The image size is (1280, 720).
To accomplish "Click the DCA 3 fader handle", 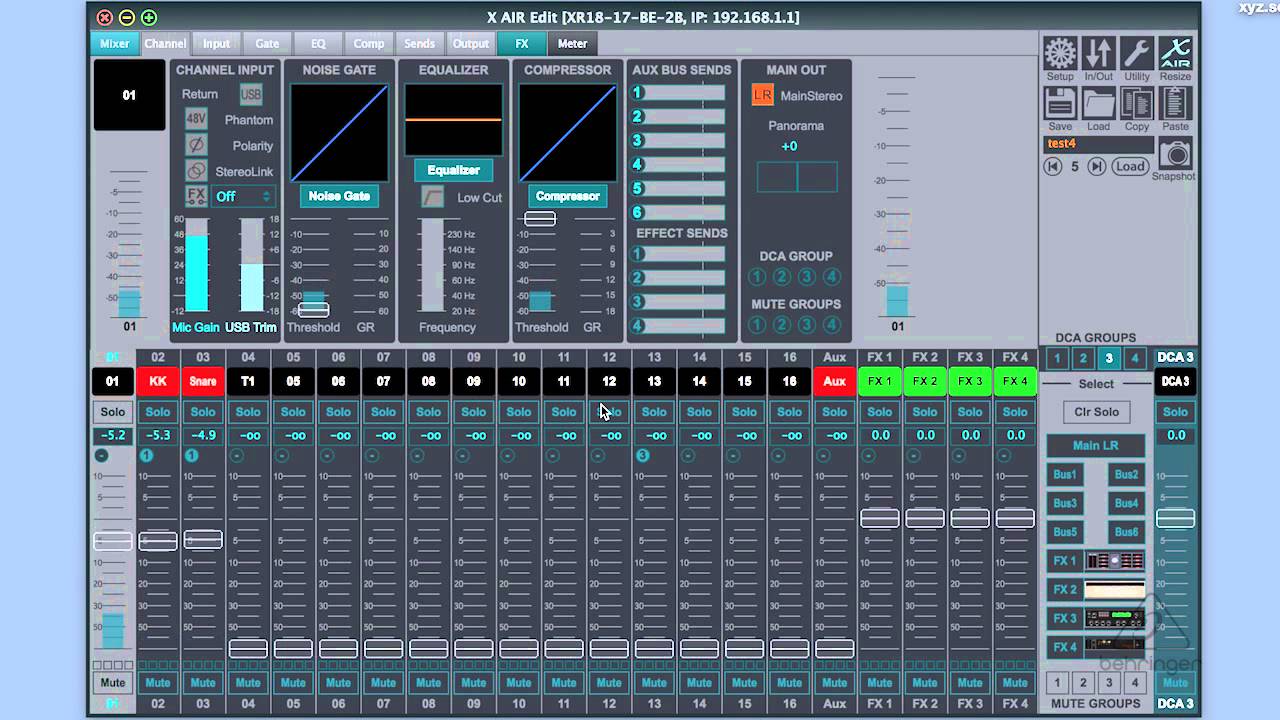I will (x=1175, y=518).
